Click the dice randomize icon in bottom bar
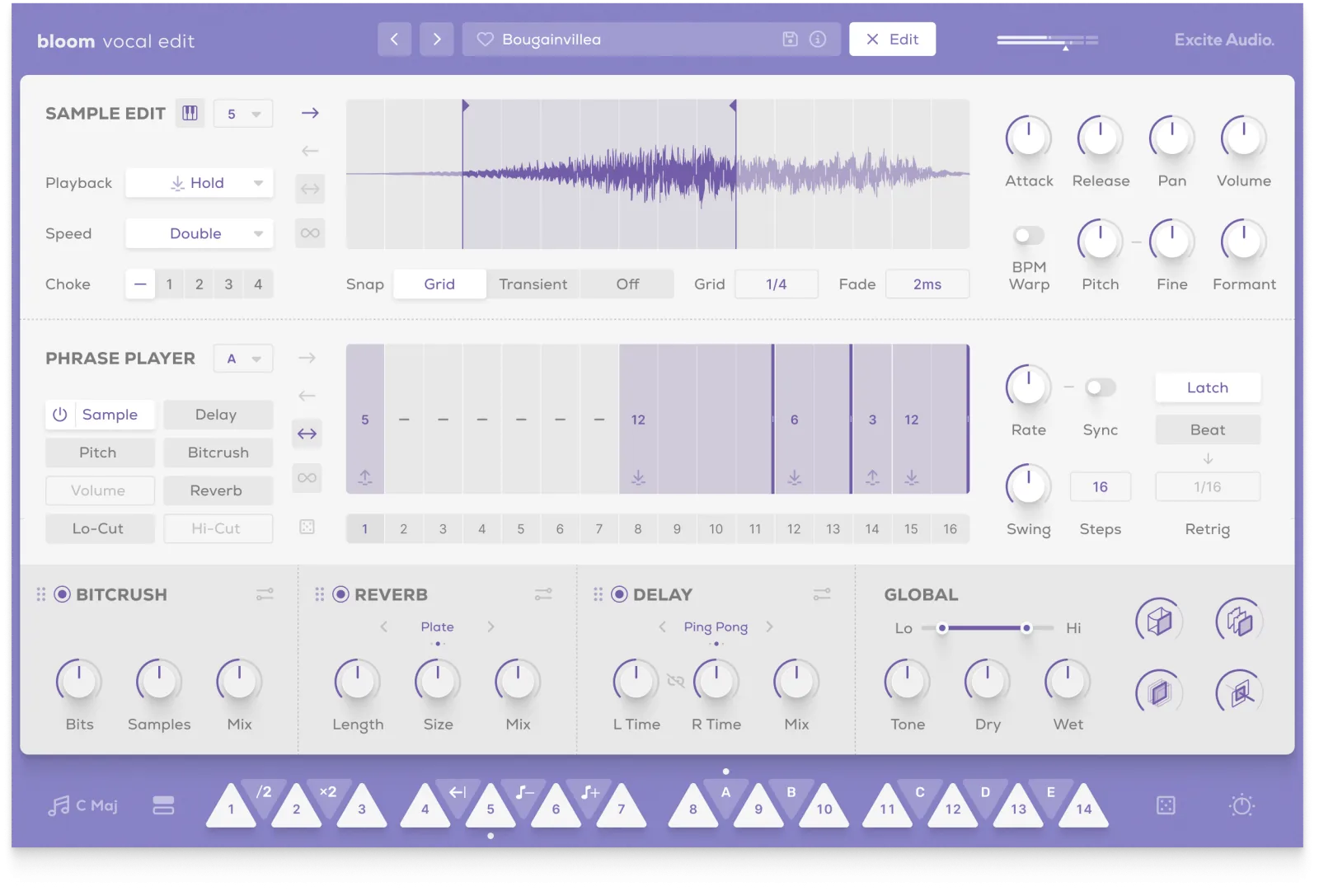Image resolution: width=1319 pixels, height=896 pixels. (x=1166, y=805)
